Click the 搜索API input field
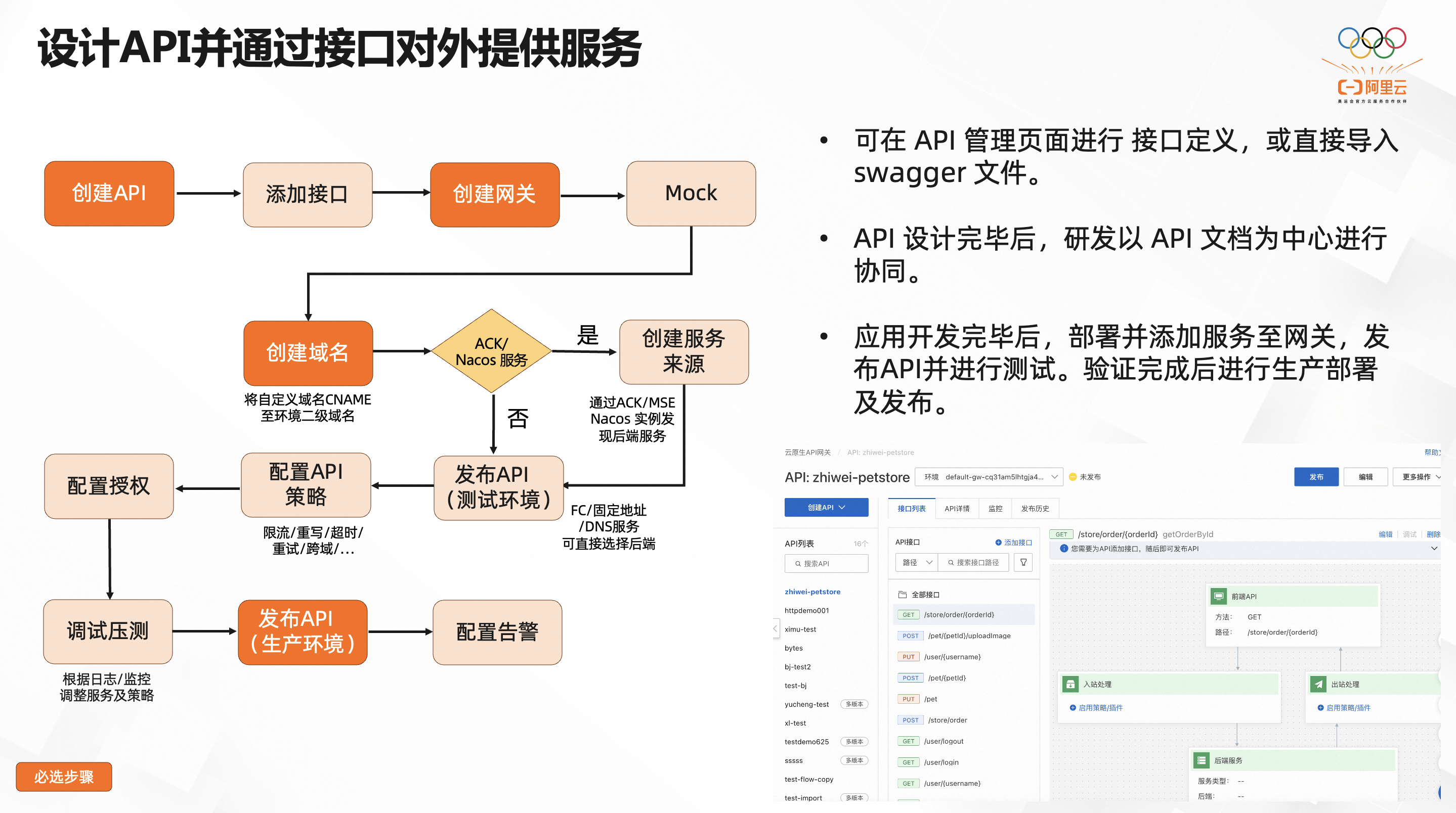 tap(826, 563)
